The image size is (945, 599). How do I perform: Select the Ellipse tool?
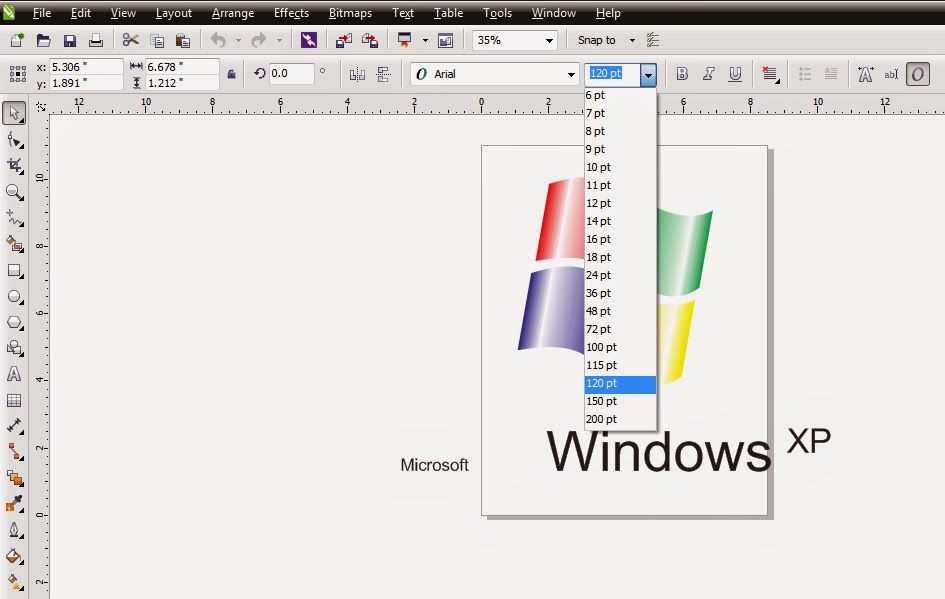pyautogui.click(x=14, y=296)
